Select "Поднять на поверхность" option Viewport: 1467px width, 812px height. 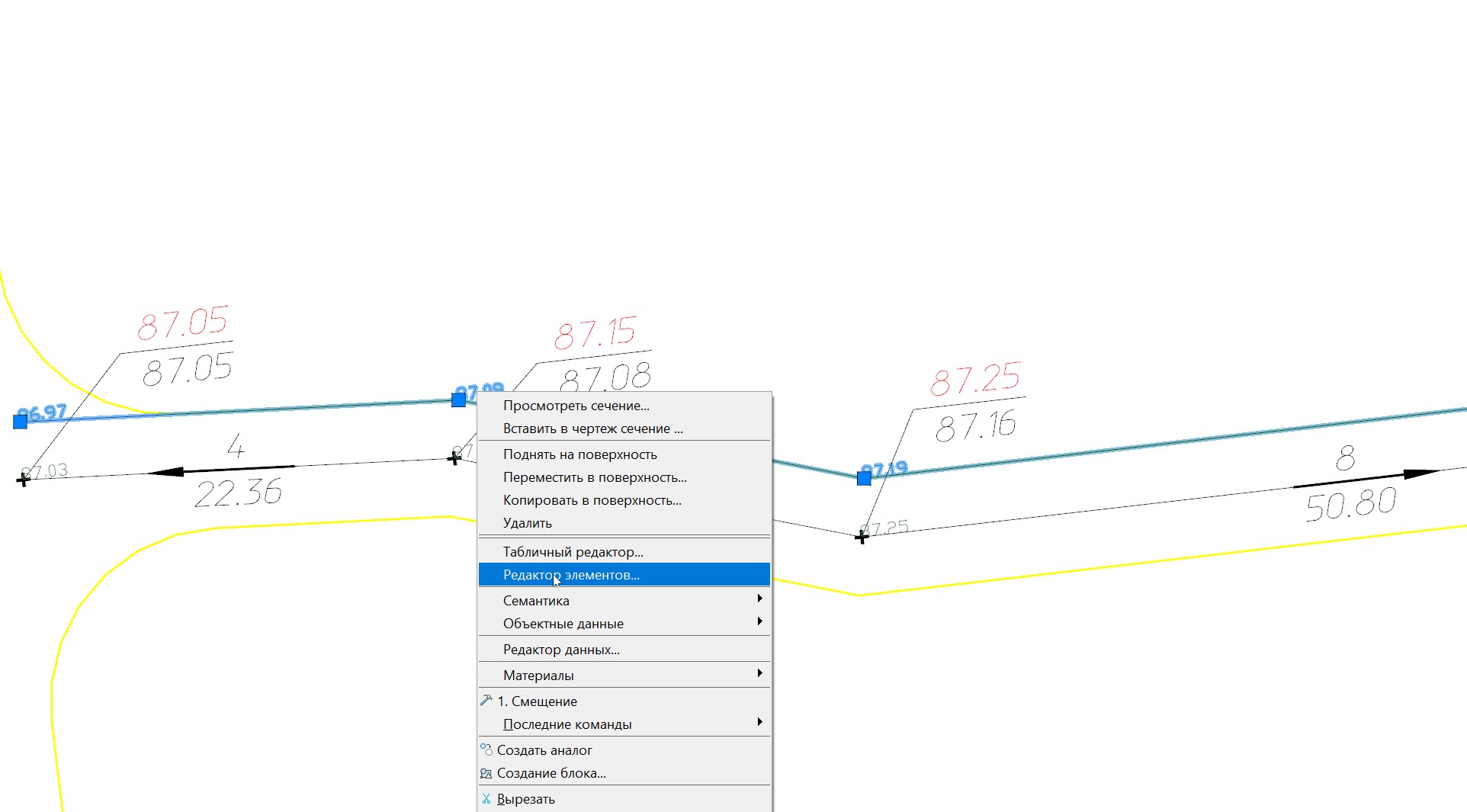tap(579, 454)
